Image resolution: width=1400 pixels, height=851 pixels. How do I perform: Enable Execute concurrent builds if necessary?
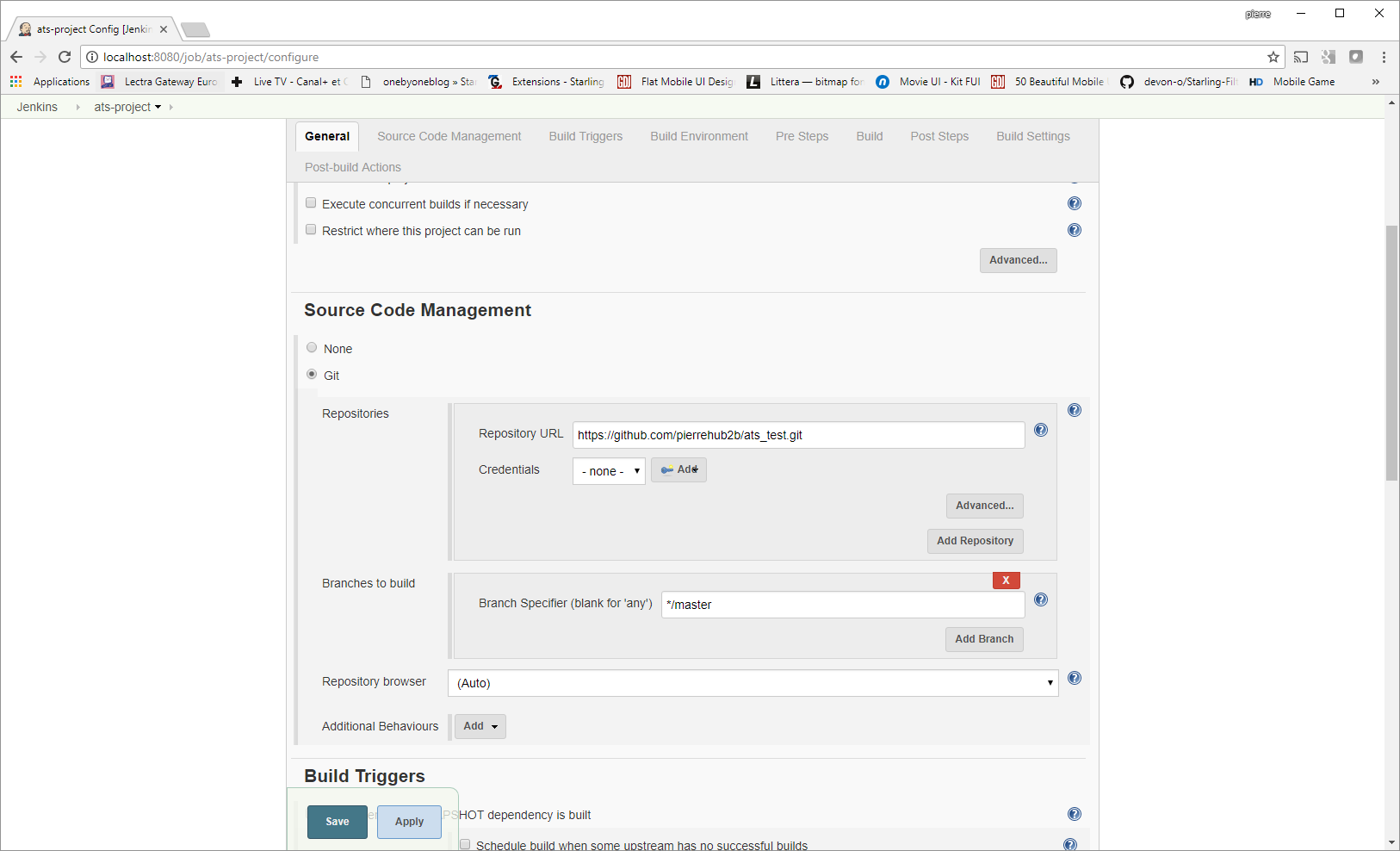tap(311, 203)
